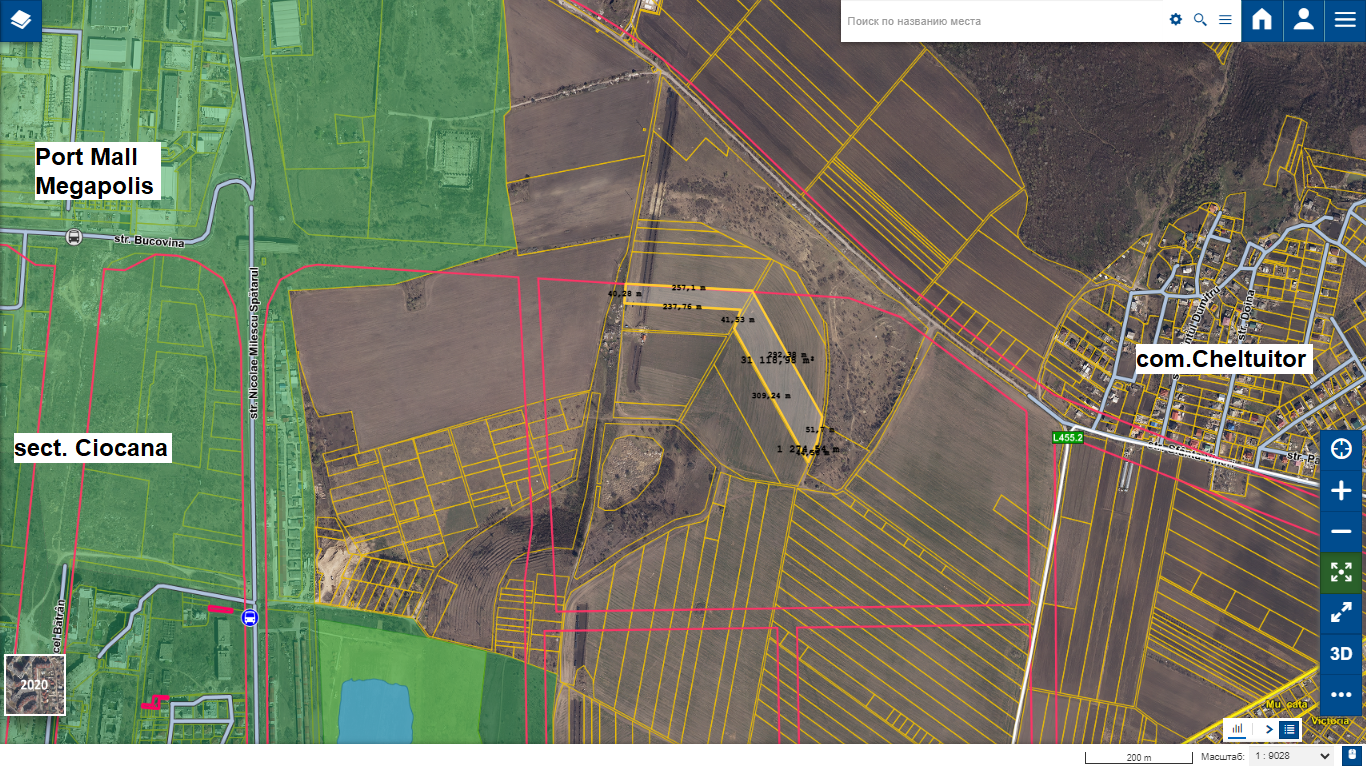1366x768 pixels.
Task: Click the home button in header
Action: [x=1262, y=20]
